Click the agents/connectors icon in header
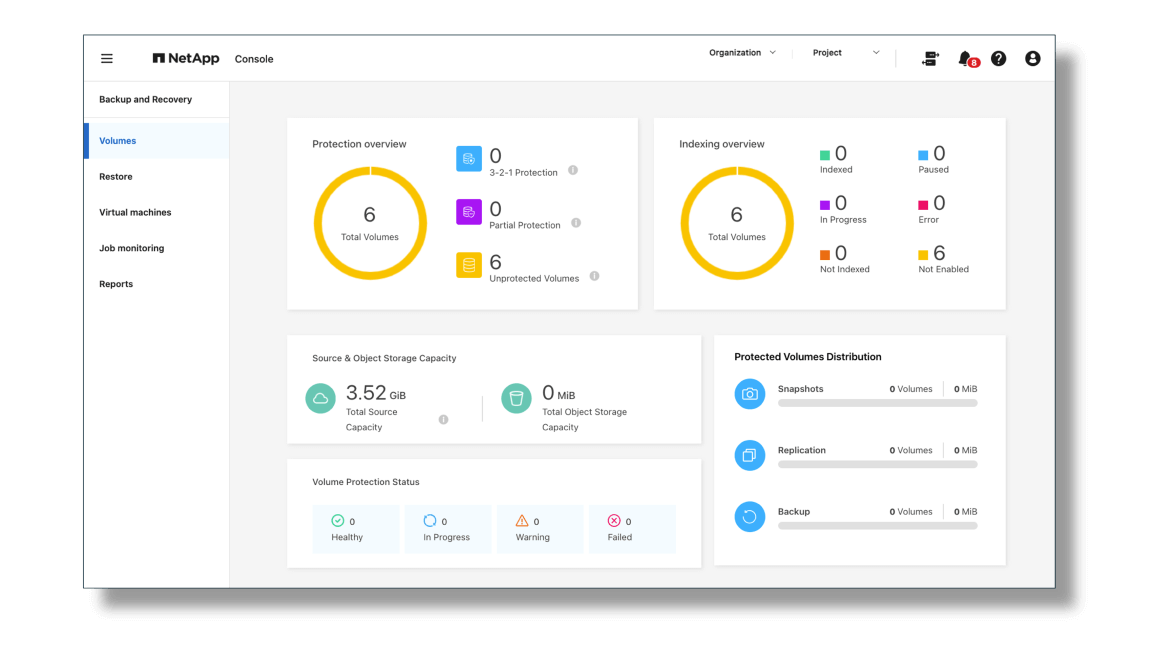 (x=930, y=59)
